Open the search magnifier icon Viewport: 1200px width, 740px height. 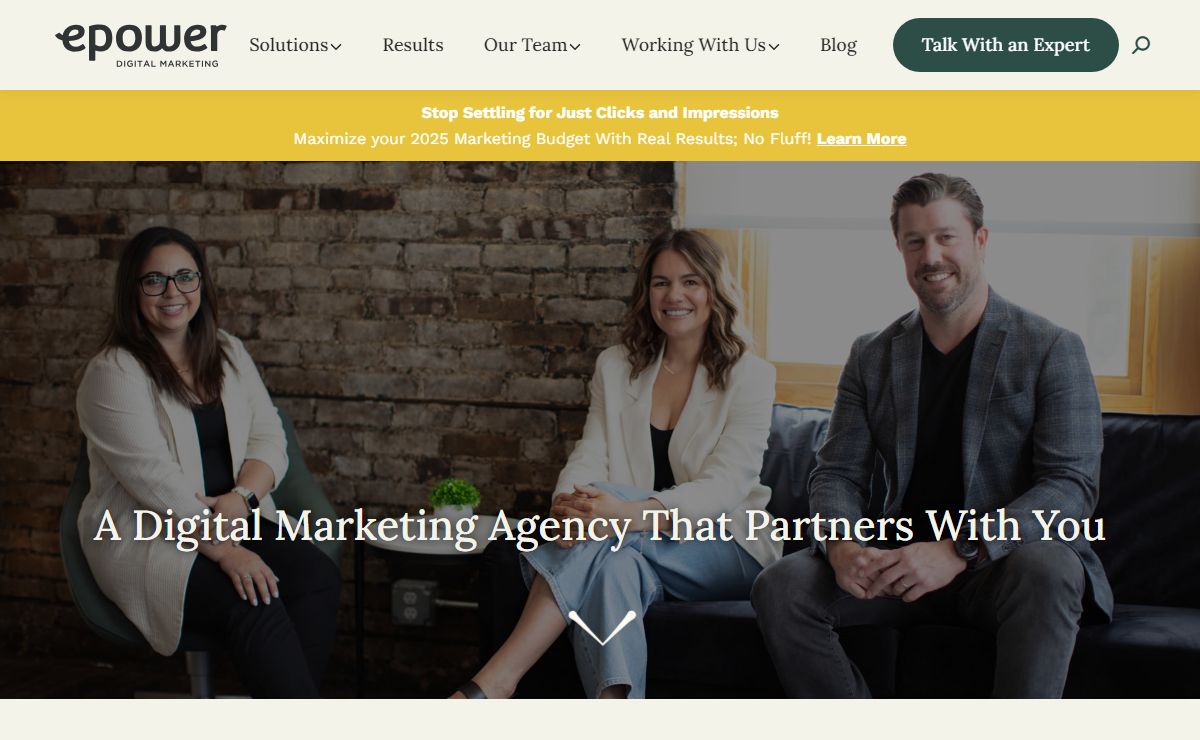click(1141, 45)
